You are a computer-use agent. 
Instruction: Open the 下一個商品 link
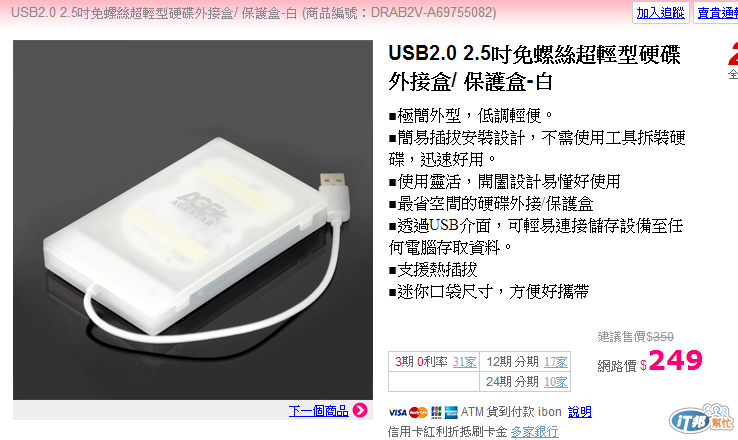click(x=319, y=411)
